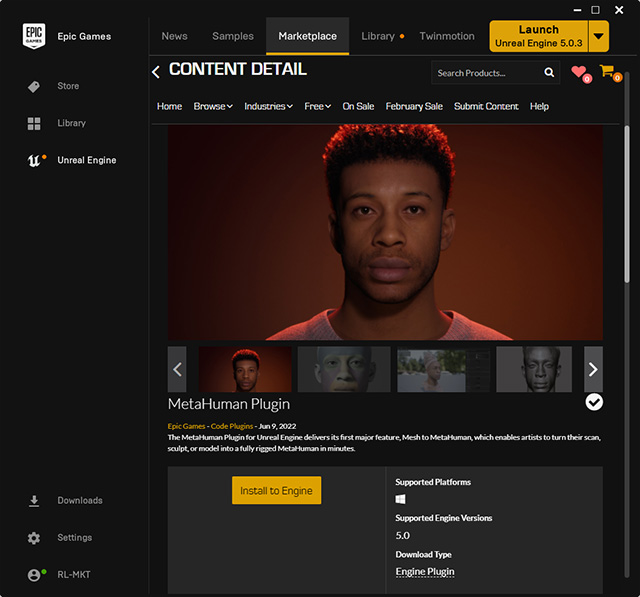
Task: Click the Epic Games logo icon
Action: 34,36
